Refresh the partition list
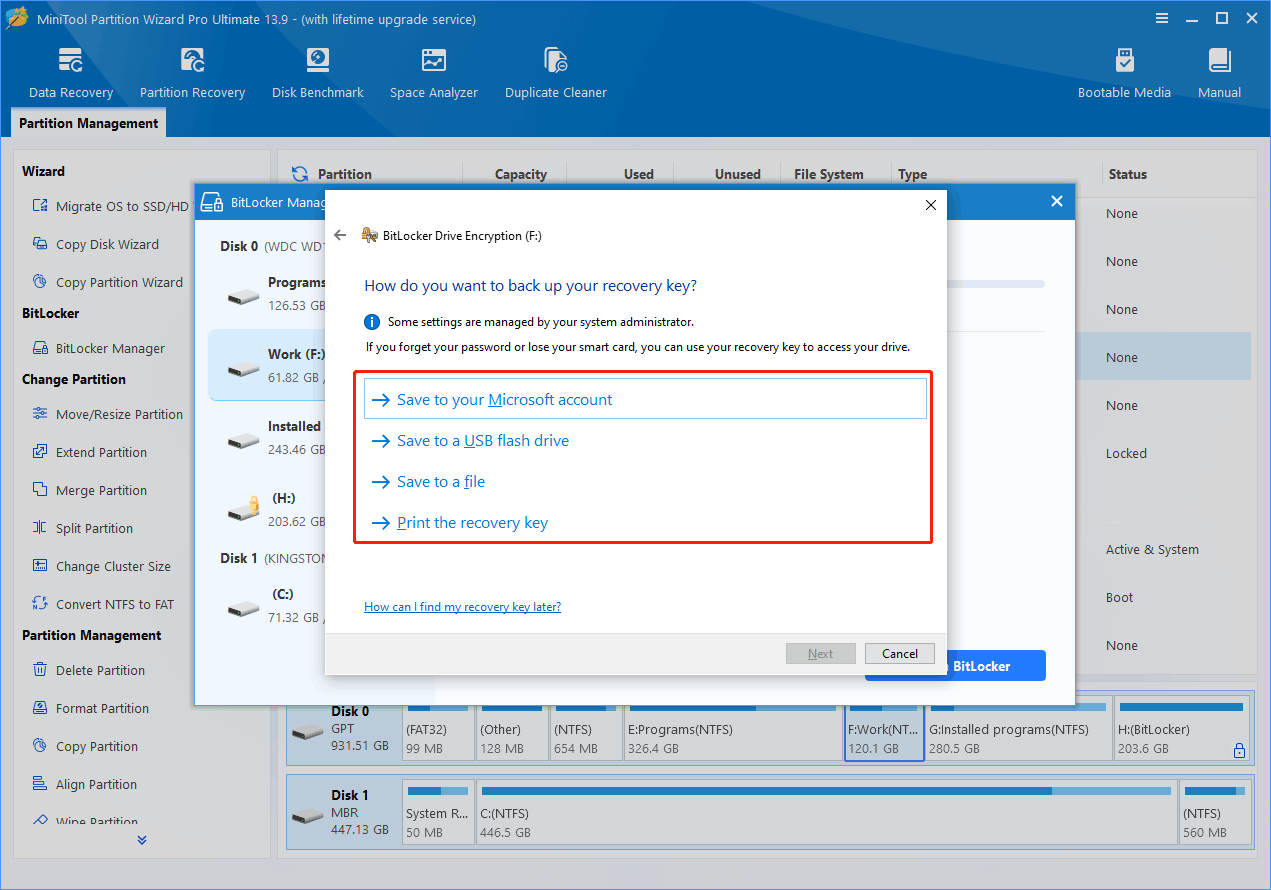Viewport: 1271px width, 890px height. [x=298, y=174]
